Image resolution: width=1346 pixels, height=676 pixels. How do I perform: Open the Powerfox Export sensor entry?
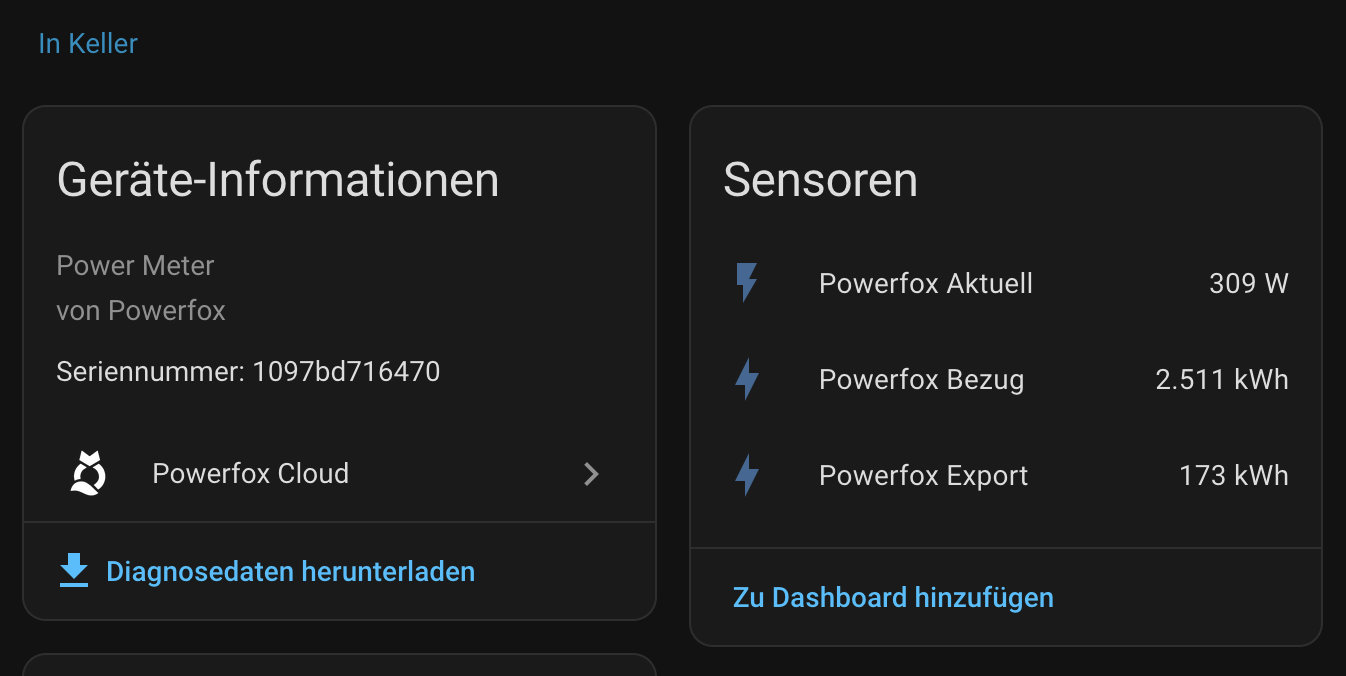tap(923, 476)
